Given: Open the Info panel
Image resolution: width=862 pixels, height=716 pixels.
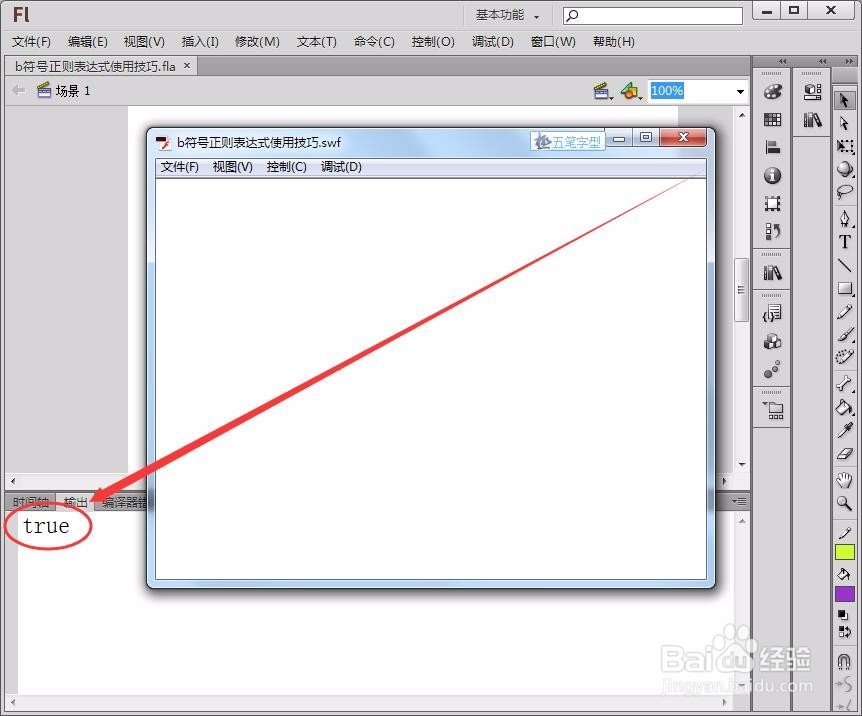Looking at the screenshot, I should point(772,175).
